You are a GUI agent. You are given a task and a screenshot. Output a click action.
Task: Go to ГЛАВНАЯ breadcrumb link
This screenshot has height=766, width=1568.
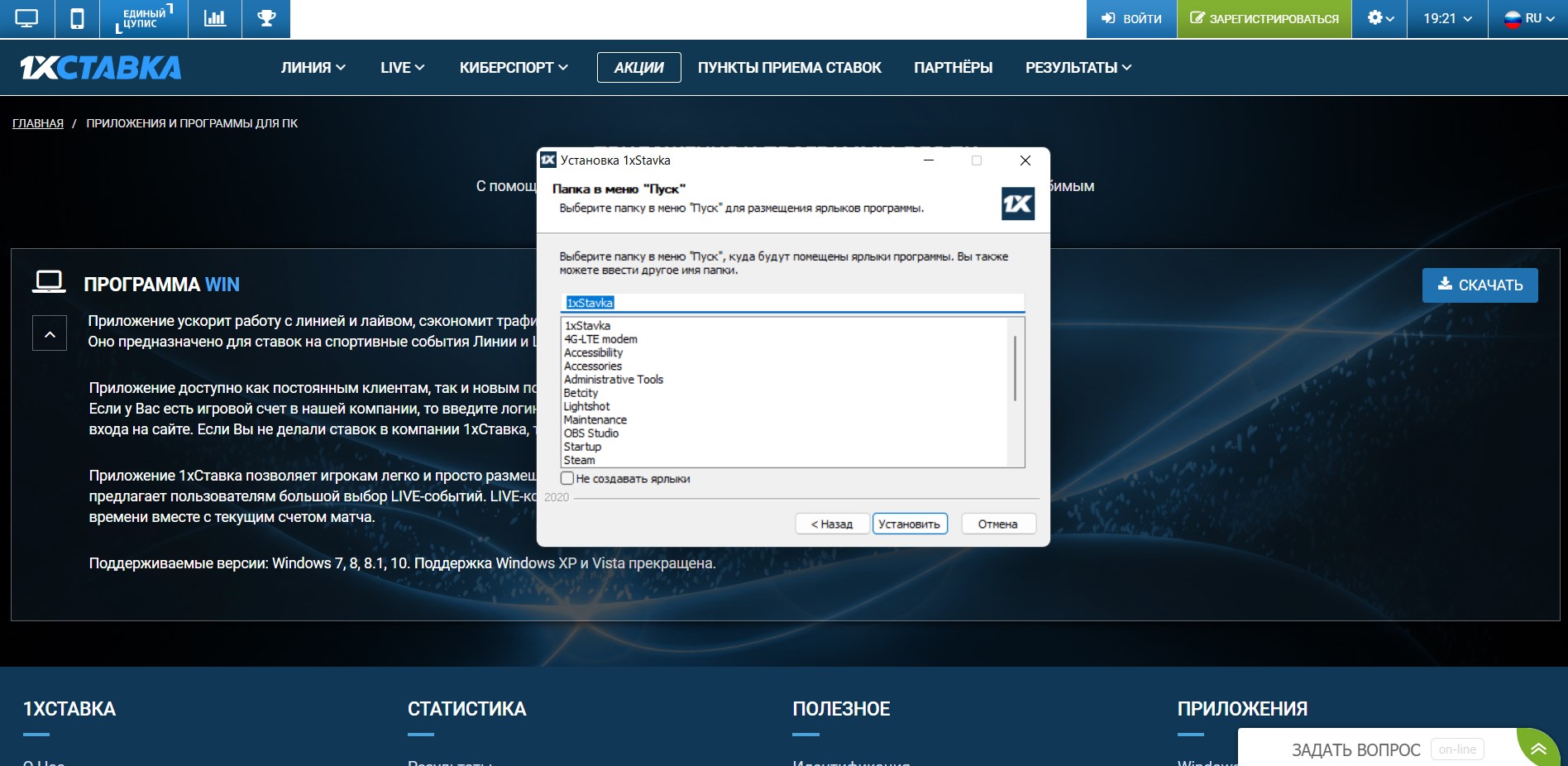38,123
